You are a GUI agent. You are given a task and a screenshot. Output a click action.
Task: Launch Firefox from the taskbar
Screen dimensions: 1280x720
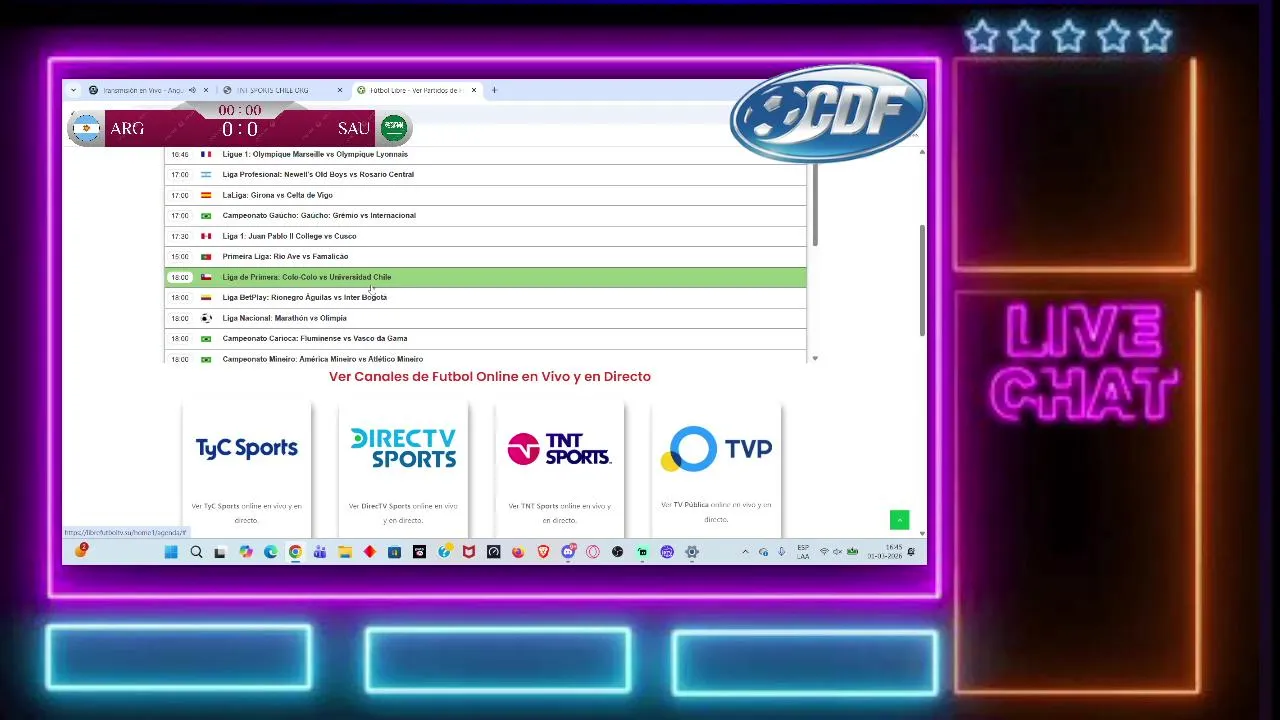point(518,552)
